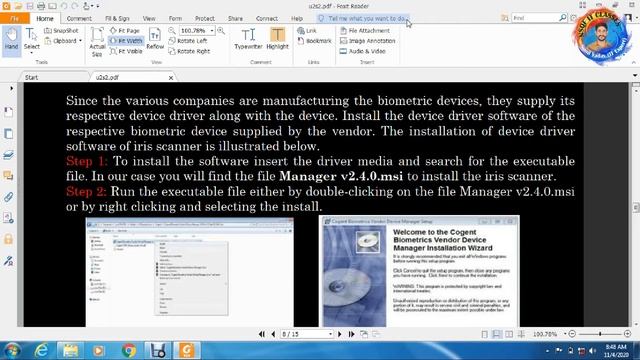Go to the first page
Image resolution: width=640 pixels, height=360 pixels.
pyautogui.click(x=262, y=334)
